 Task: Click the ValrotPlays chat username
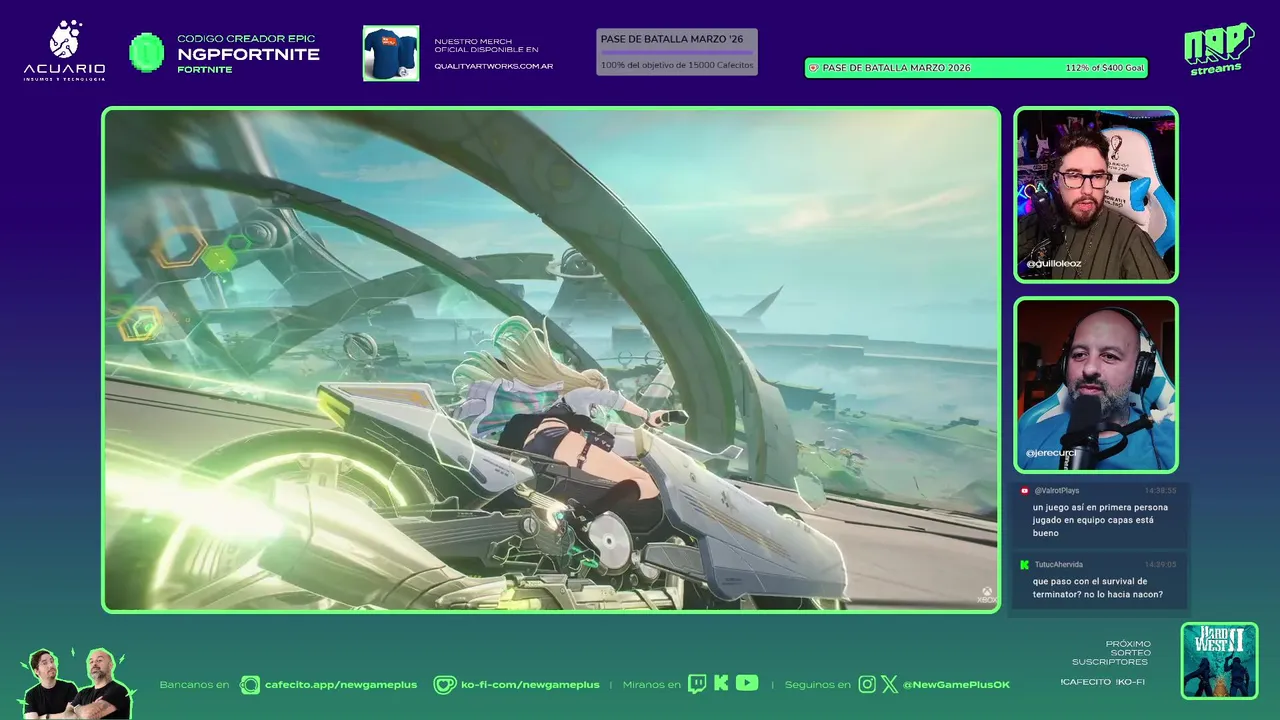click(1056, 491)
